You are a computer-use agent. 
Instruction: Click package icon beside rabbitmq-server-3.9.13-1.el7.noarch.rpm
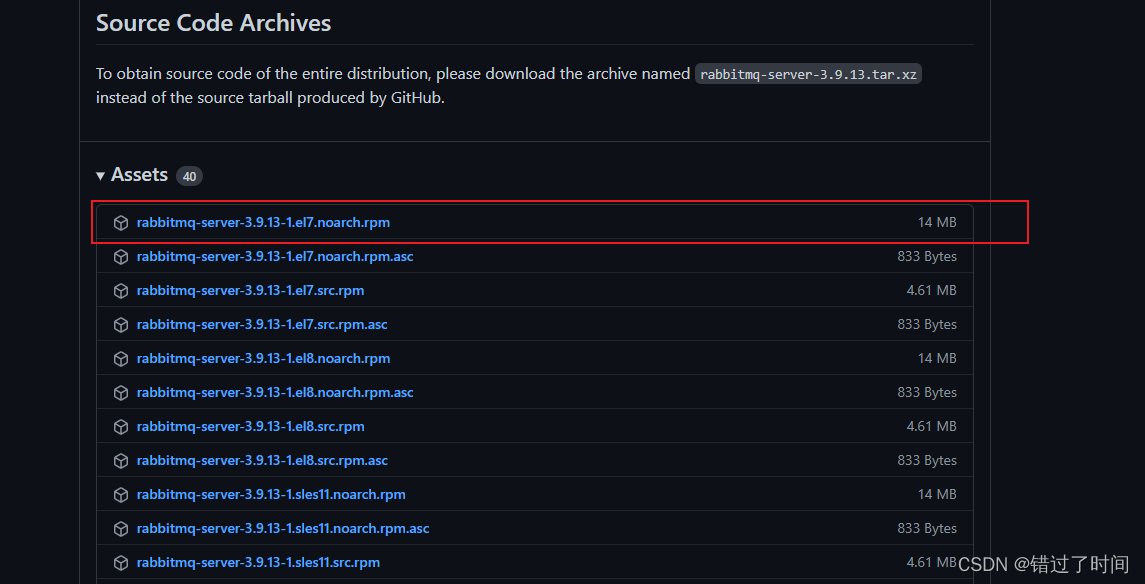(x=121, y=223)
